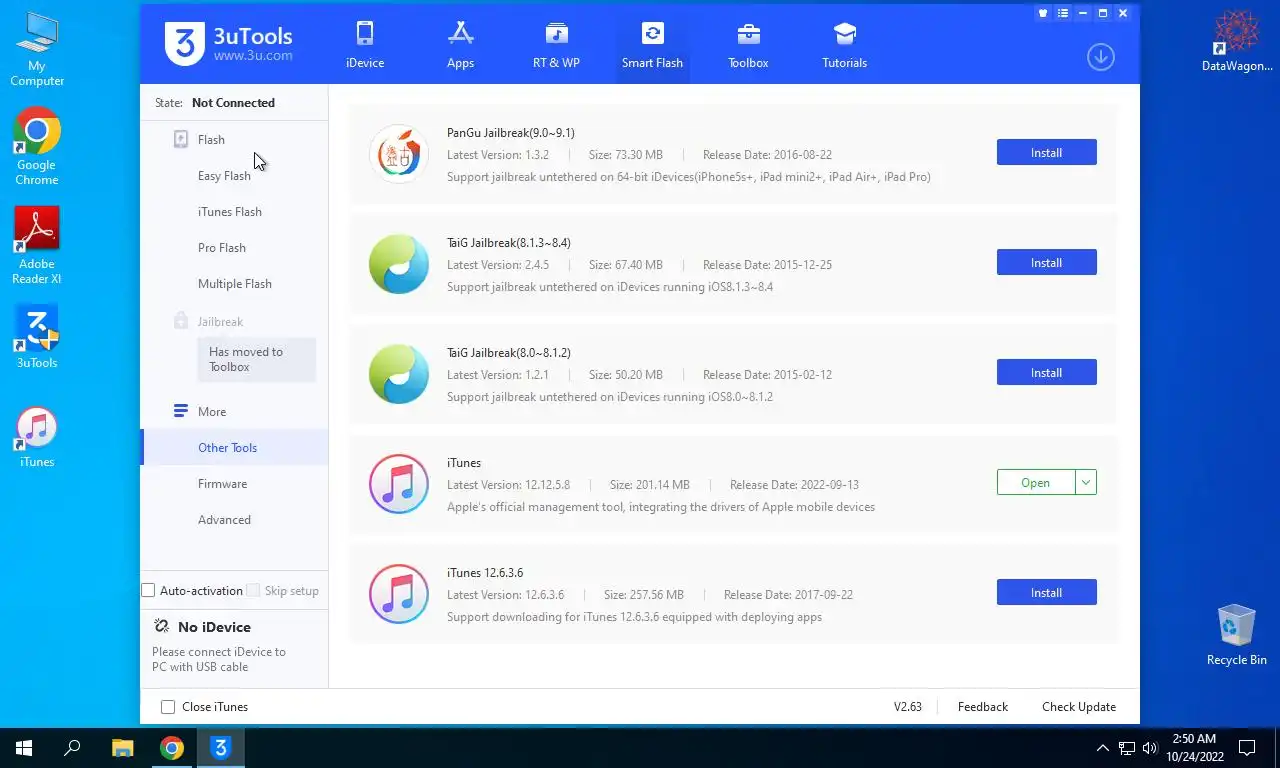This screenshot has width=1280, height=768.
Task: Click the 3uTools taskbar button
Action: click(x=221, y=747)
